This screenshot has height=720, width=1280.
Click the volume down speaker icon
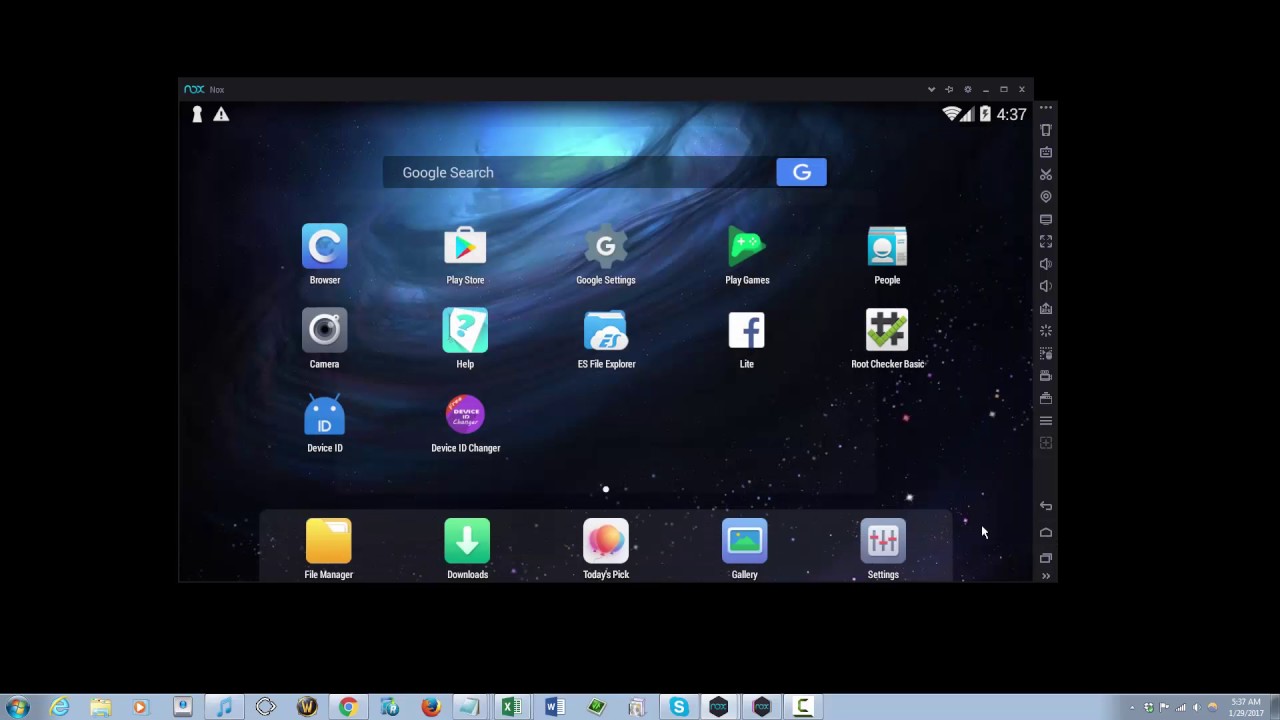pos(1046,286)
